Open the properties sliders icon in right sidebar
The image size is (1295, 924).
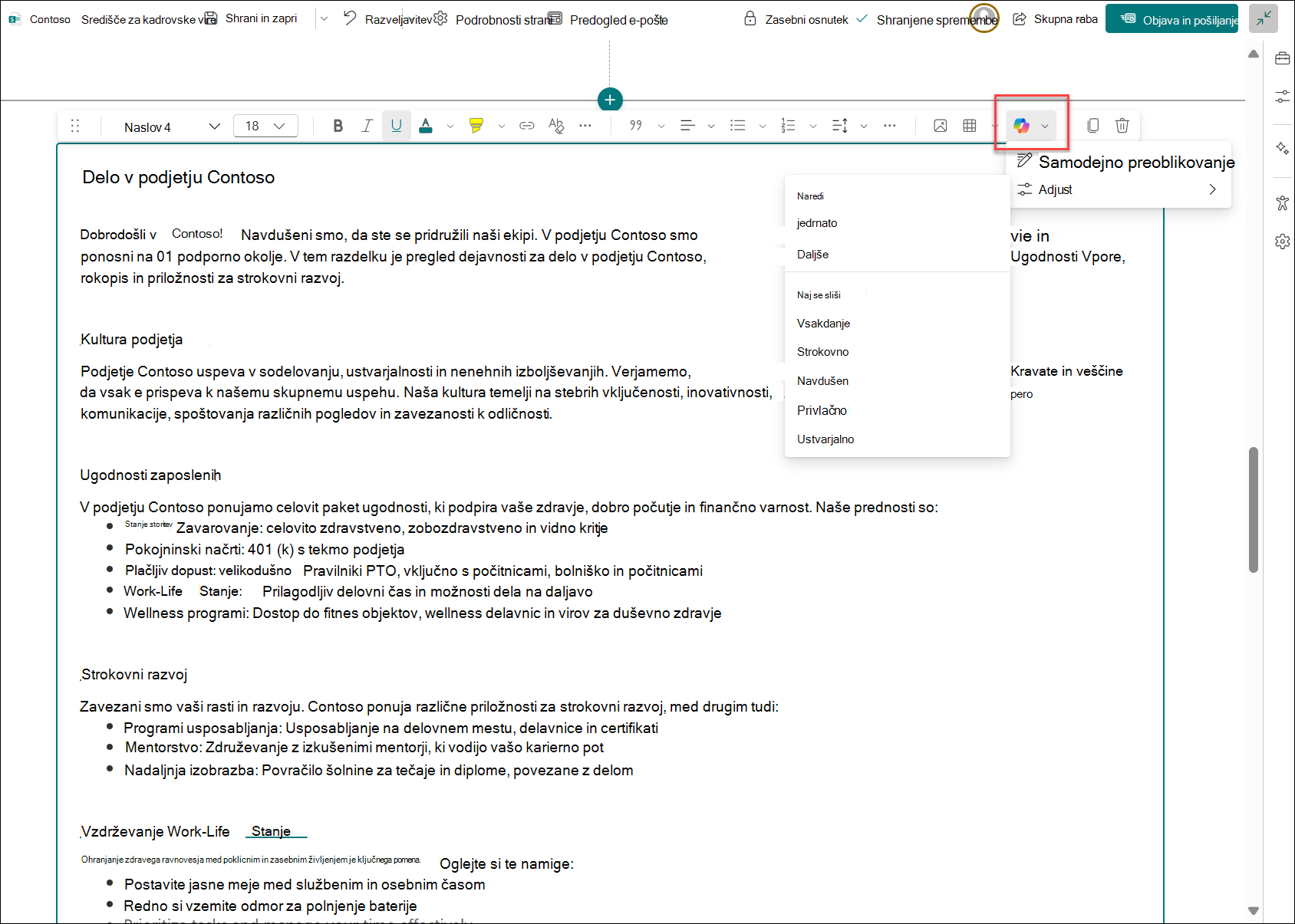pos(1282,97)
